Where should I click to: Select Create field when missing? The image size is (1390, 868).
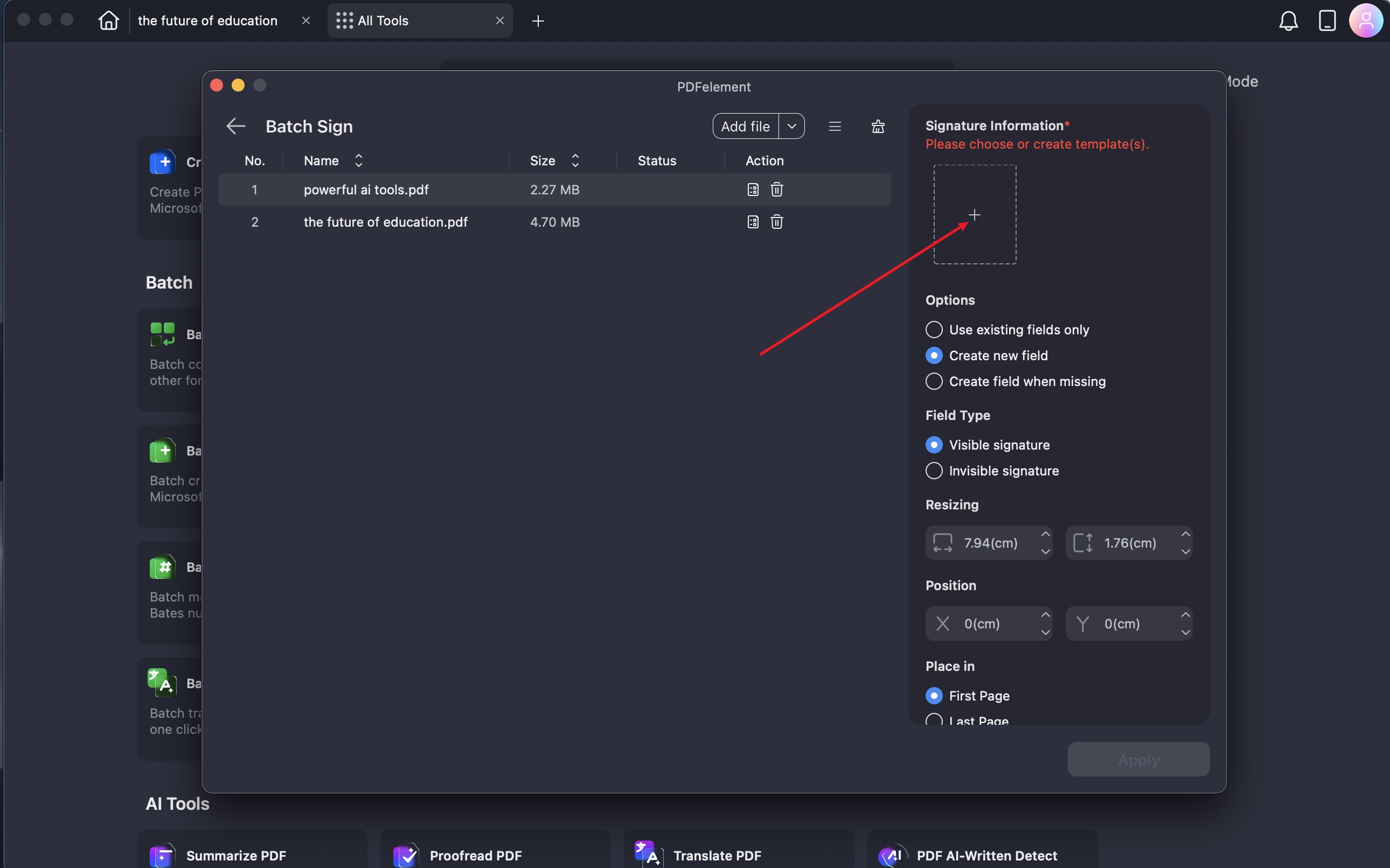[x=934, y=381]
